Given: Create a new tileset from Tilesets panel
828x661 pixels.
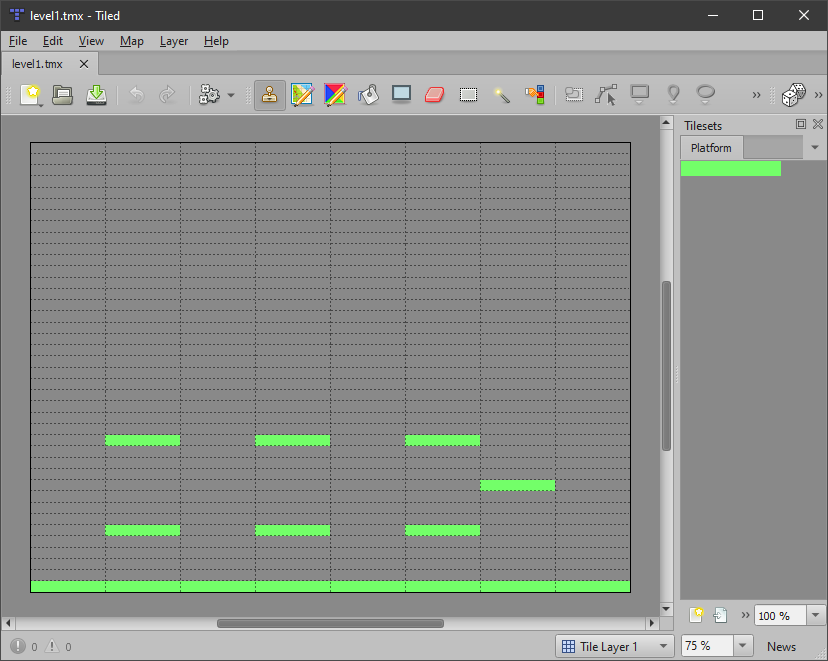Looking at the screenshot, I should coord(697,615).
